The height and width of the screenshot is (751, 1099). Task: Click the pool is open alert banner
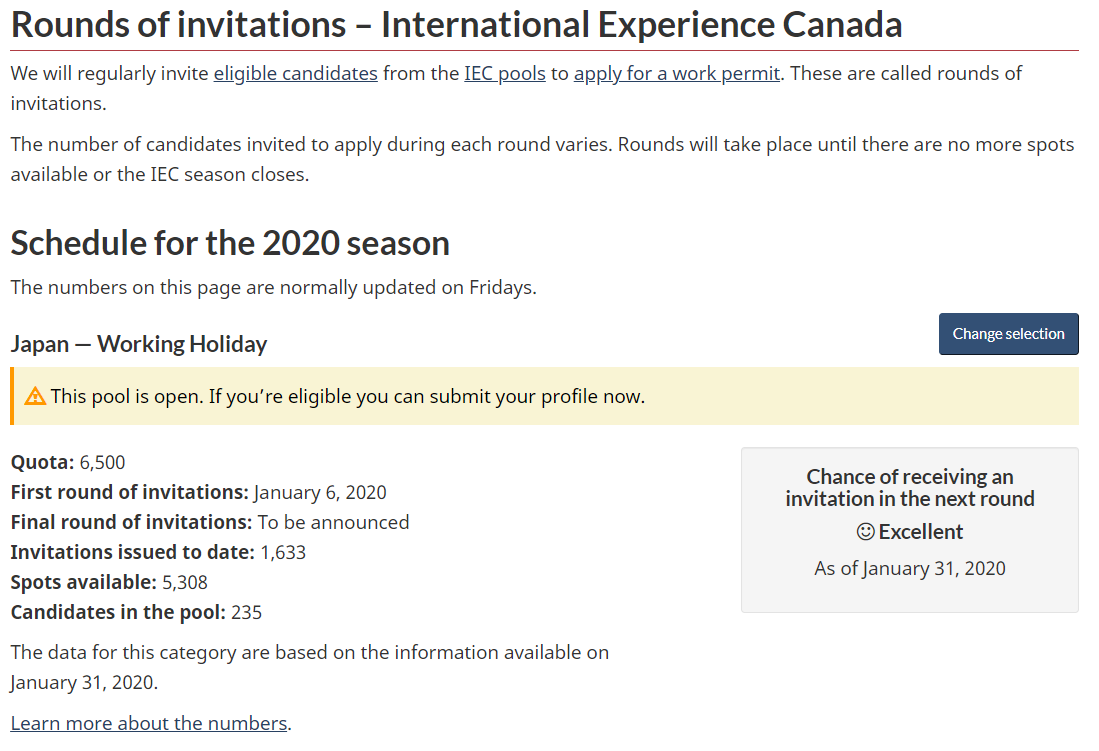tap(545, 396)
